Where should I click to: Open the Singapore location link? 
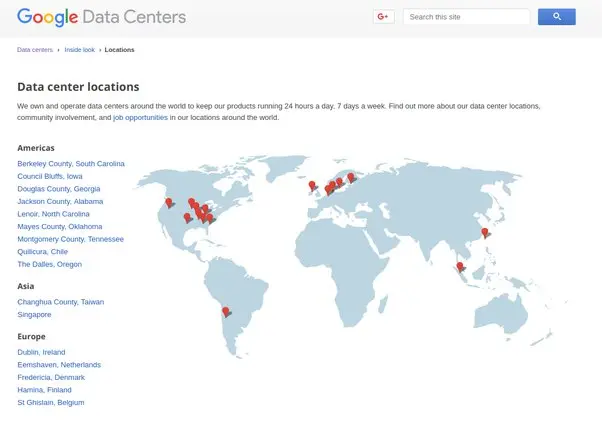pos(34,314)
